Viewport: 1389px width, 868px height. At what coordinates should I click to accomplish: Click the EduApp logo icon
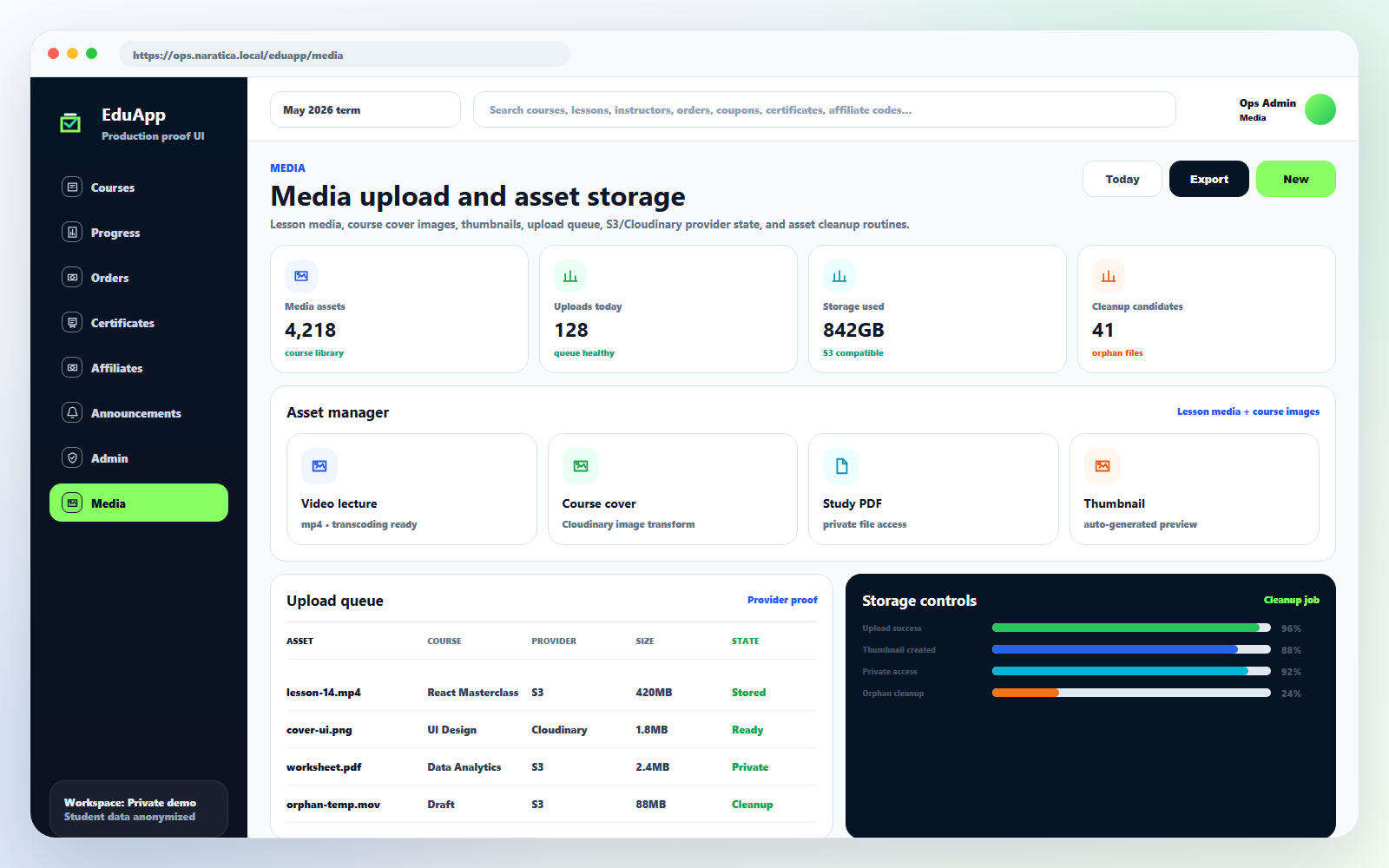pyautogui.click(x=70, y=122)
